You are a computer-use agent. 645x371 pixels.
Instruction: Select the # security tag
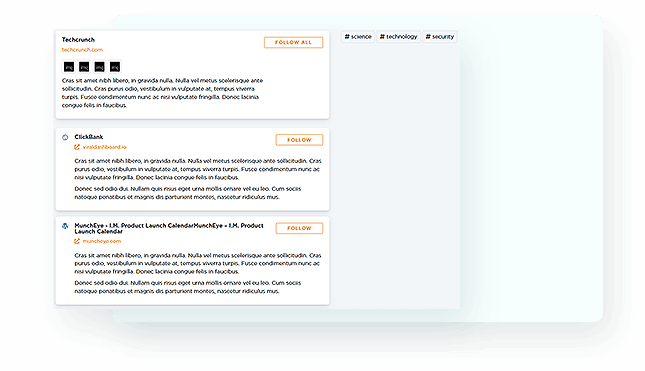pos(440,37)
